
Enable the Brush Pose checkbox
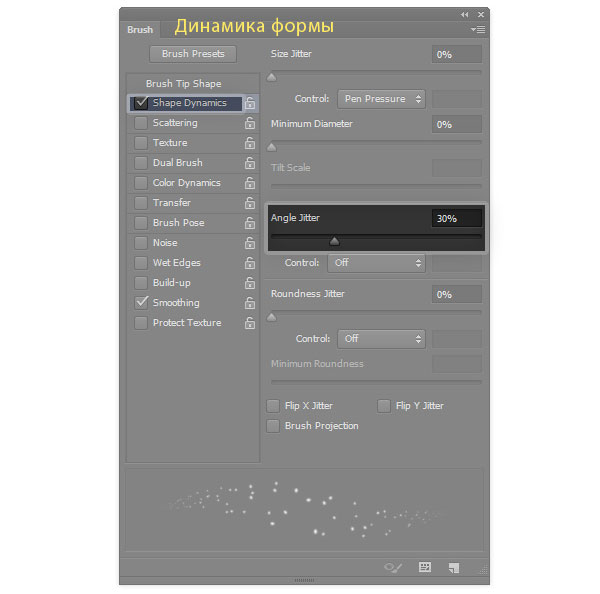click(x=141, y=222)
